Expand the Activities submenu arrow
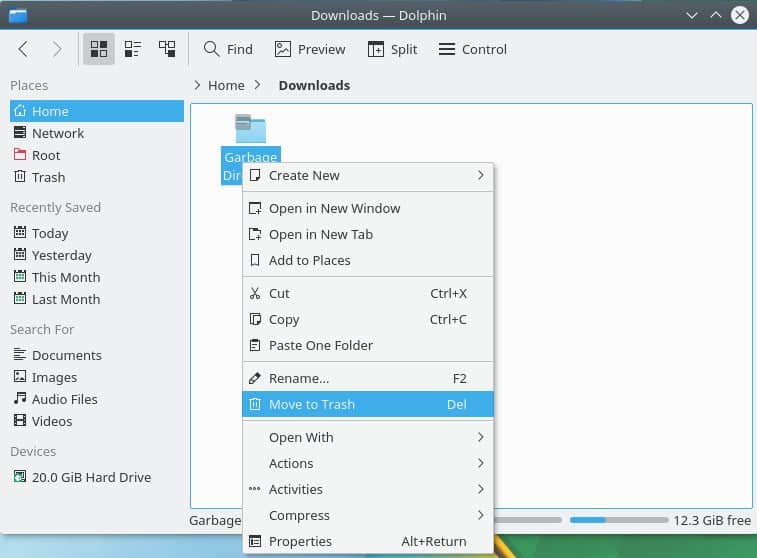The width and height of the screenshot is (757, 558). 480,489
